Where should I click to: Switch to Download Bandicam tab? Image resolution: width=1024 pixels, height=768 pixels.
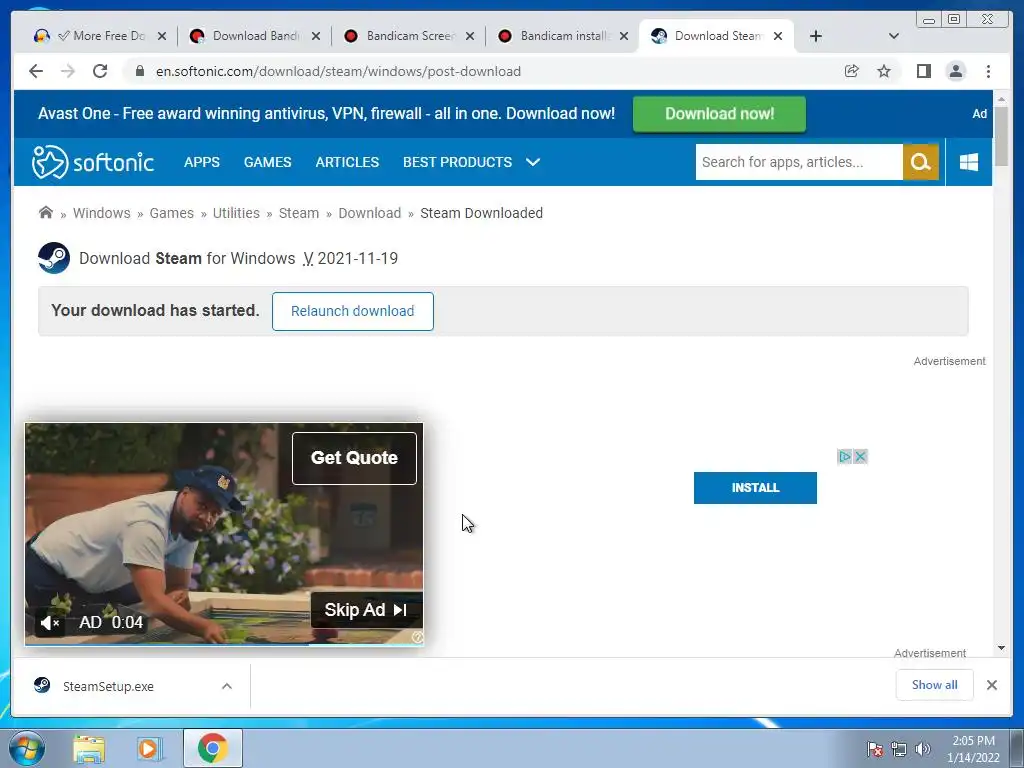[255, 36]
